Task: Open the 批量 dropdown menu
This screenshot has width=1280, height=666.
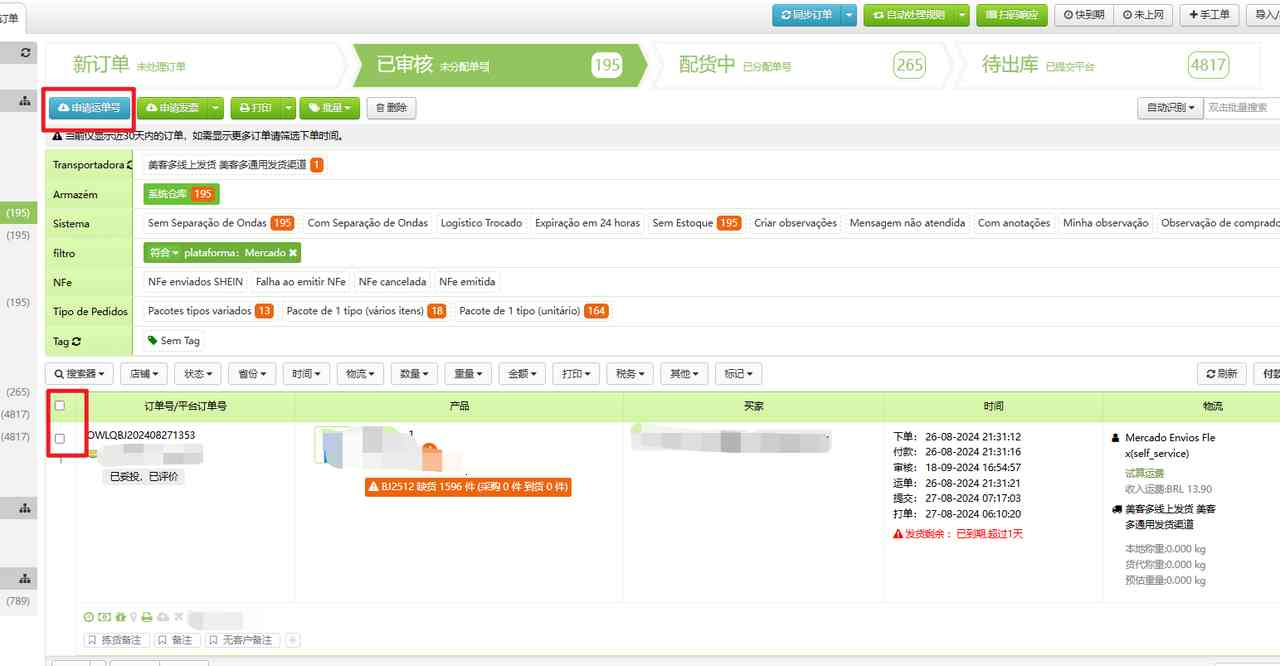Action: (x=329, y=108)
